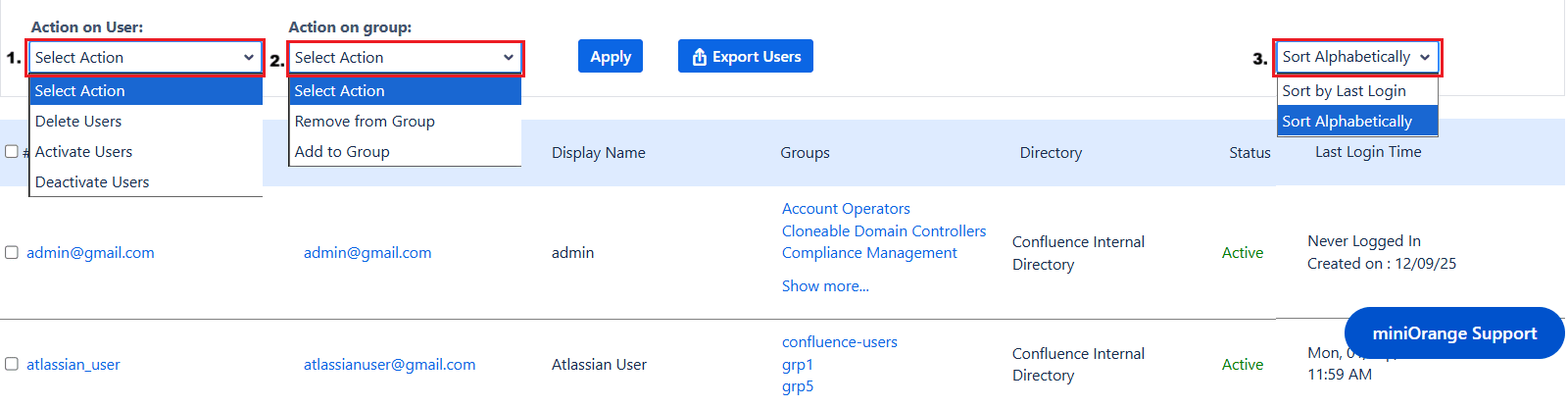Choose the Add to Group option
This screenshot has width=1568, height=407.
click(x=342, y=152)
